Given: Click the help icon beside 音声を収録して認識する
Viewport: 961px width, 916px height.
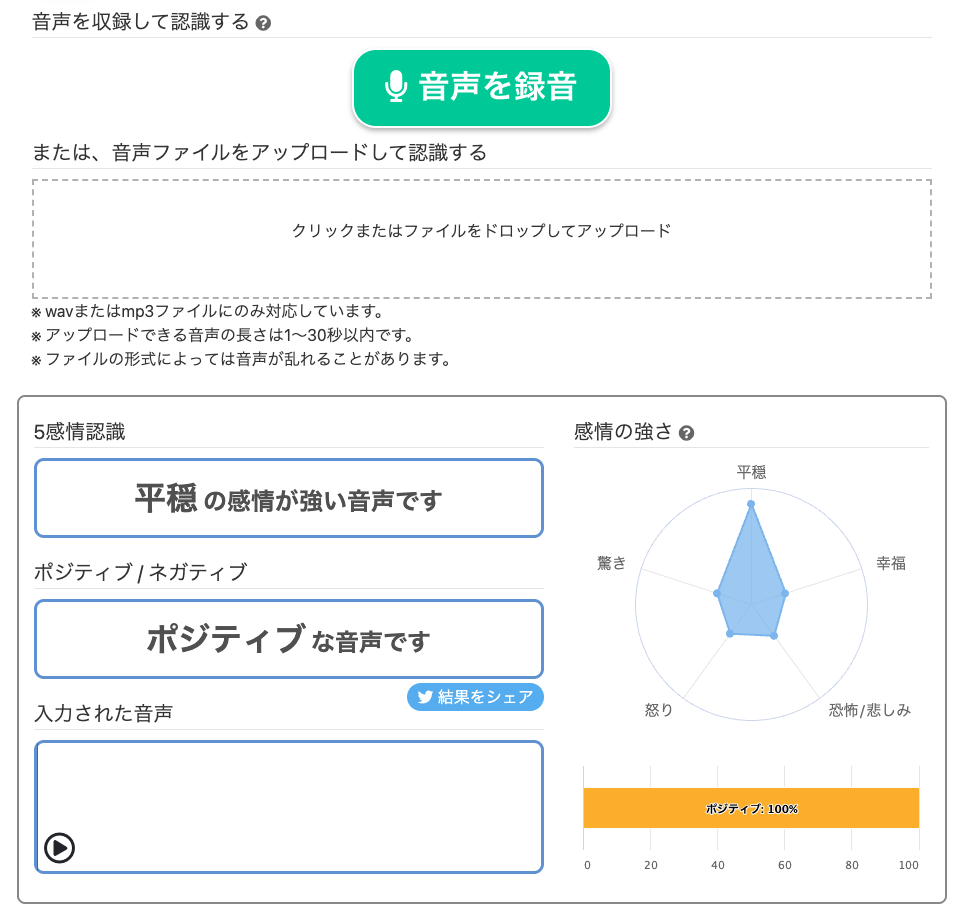Looking at the screenshot, I should tap(263, 23).
